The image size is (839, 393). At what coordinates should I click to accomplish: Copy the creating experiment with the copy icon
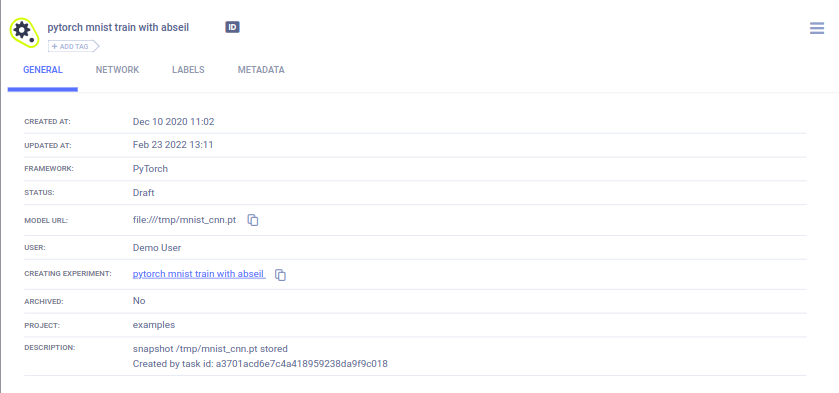tap(280, 275)
